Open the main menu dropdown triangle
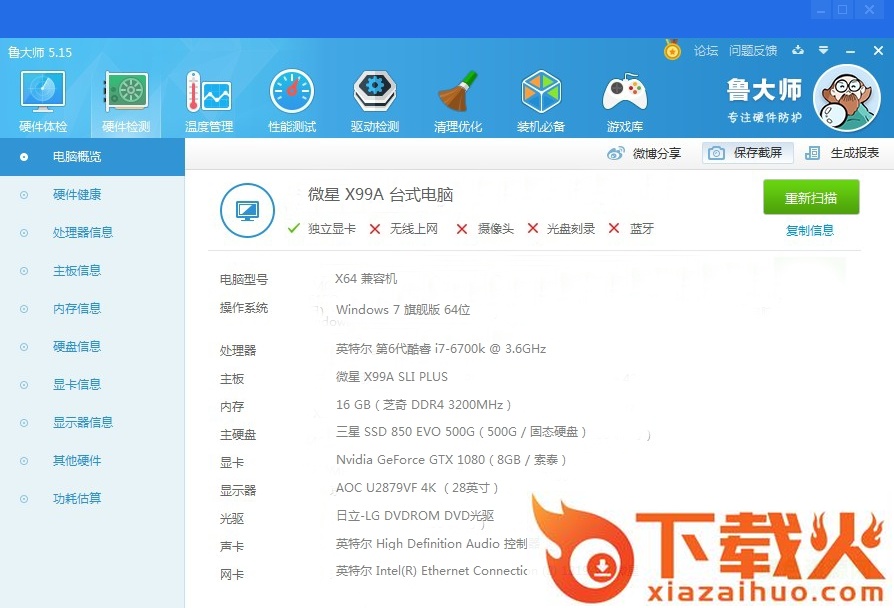 [823, 50]
